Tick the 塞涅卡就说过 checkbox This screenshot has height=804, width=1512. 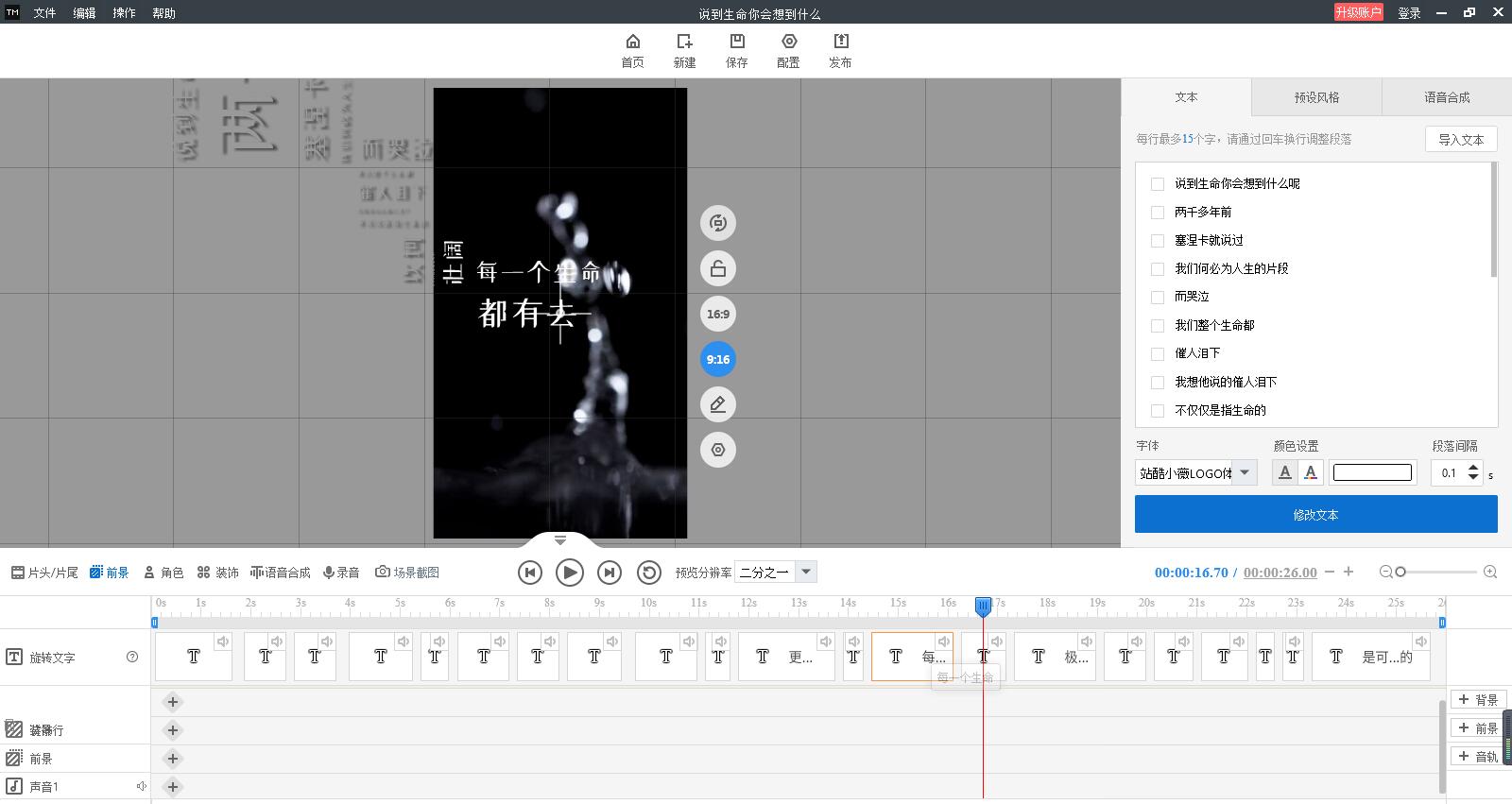point(1158,241)
